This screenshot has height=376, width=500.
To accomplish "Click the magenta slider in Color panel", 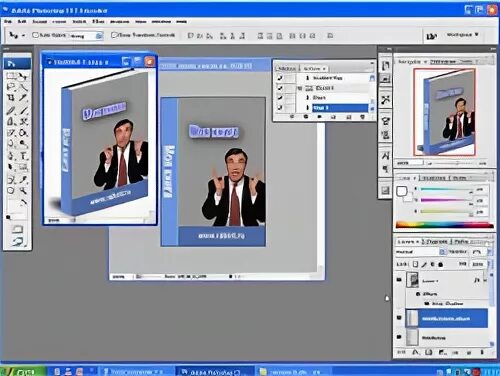I will tap(446, 200).
